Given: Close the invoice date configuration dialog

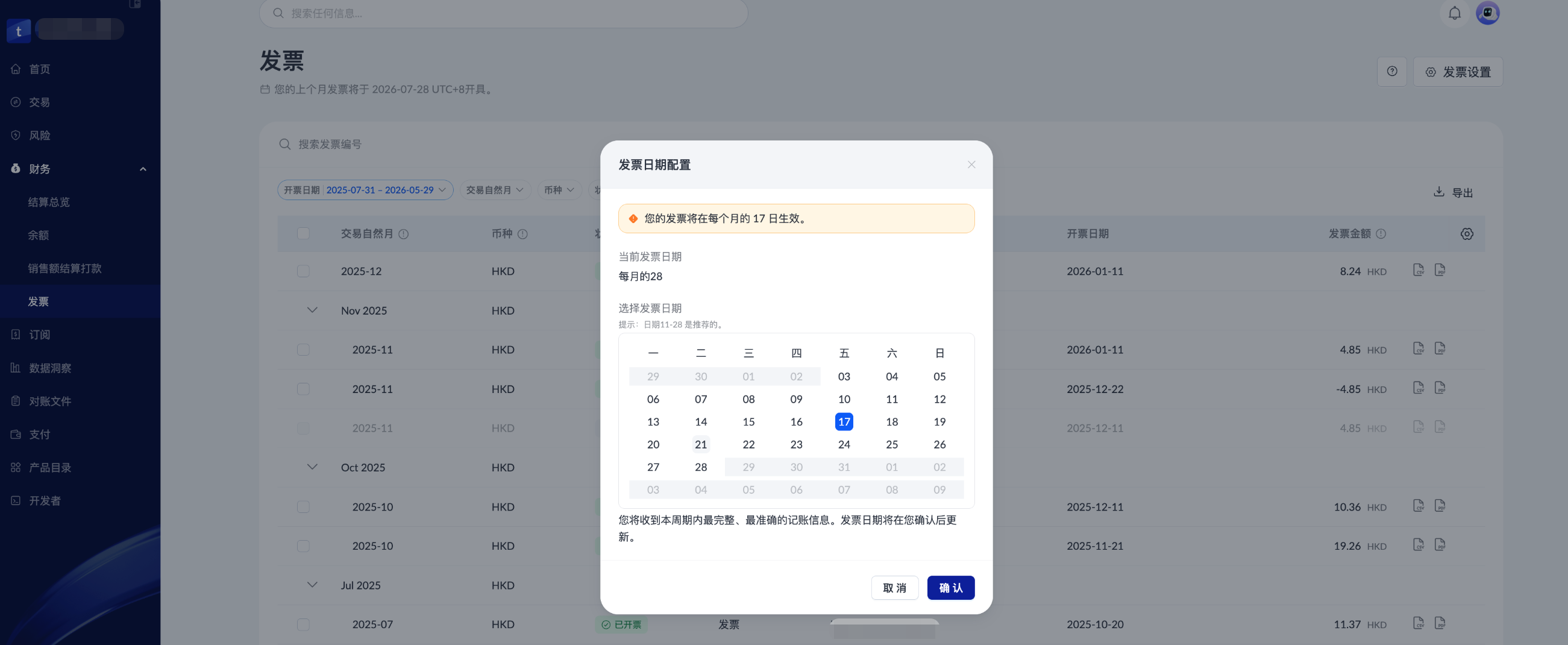Looking at the screenshot, I should 971,165.
